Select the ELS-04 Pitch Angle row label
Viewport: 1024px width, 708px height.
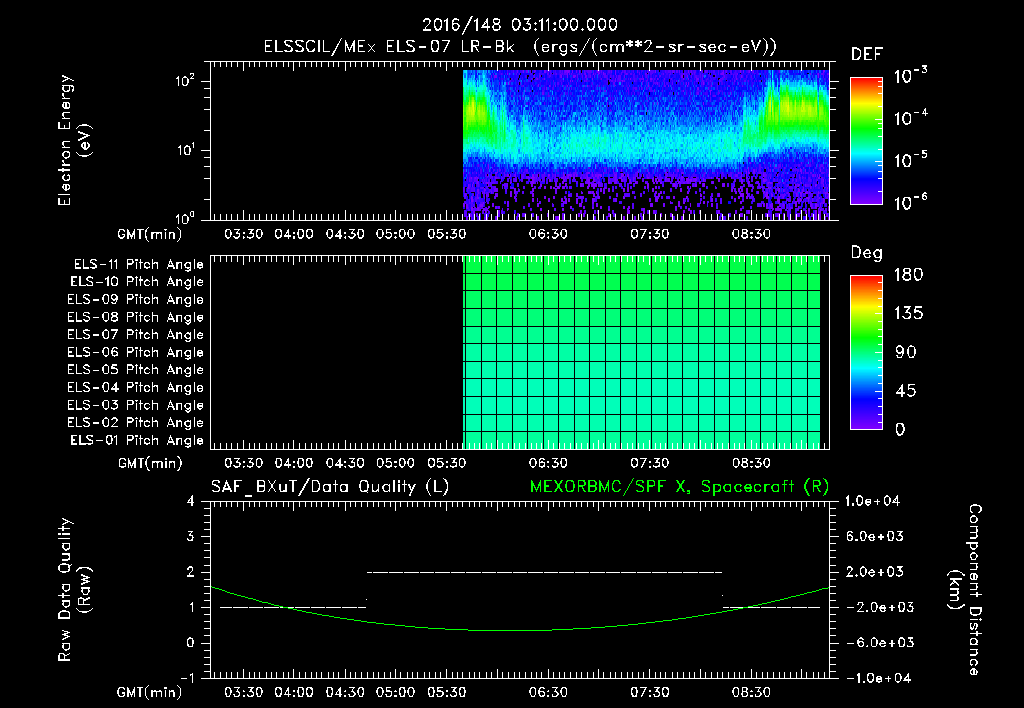pos(135,388)
